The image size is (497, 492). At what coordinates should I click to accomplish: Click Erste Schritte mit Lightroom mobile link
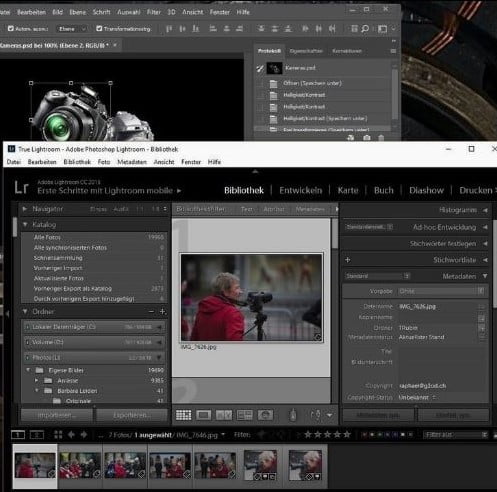click(105, 191)
